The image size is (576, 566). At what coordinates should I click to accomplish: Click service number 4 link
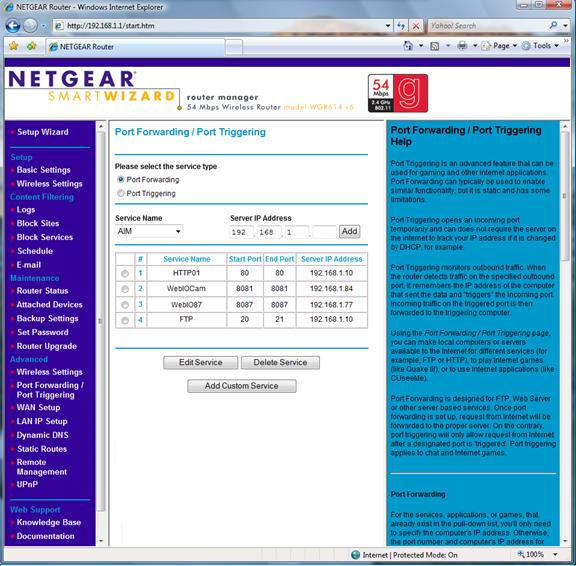[140, 320]
